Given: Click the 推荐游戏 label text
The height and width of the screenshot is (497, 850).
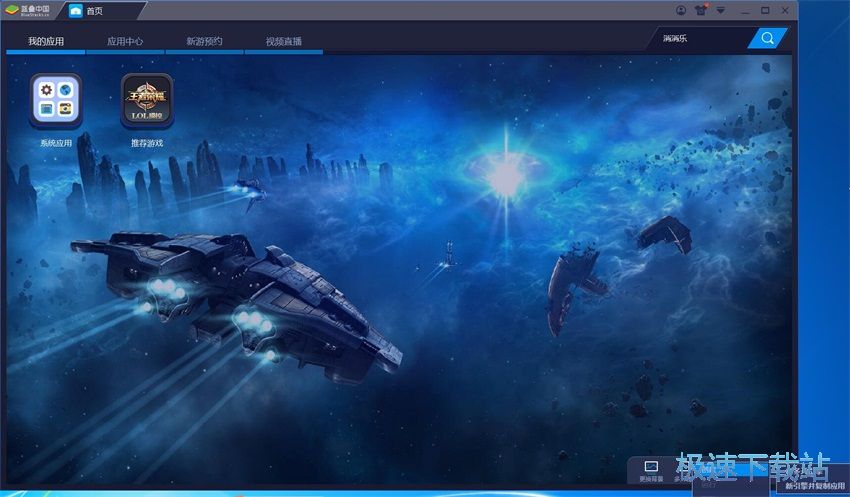Looking at the screenshot, I should (x=147, y=143).
